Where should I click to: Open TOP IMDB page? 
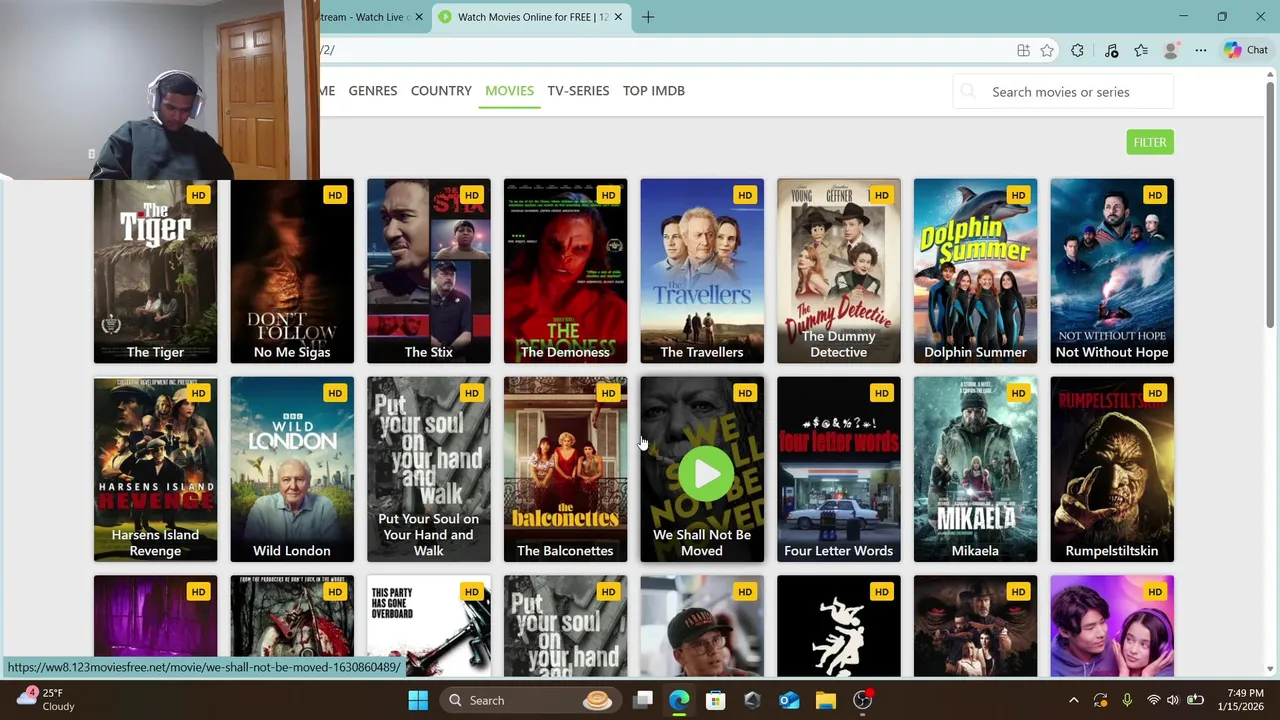click(654, 90)
